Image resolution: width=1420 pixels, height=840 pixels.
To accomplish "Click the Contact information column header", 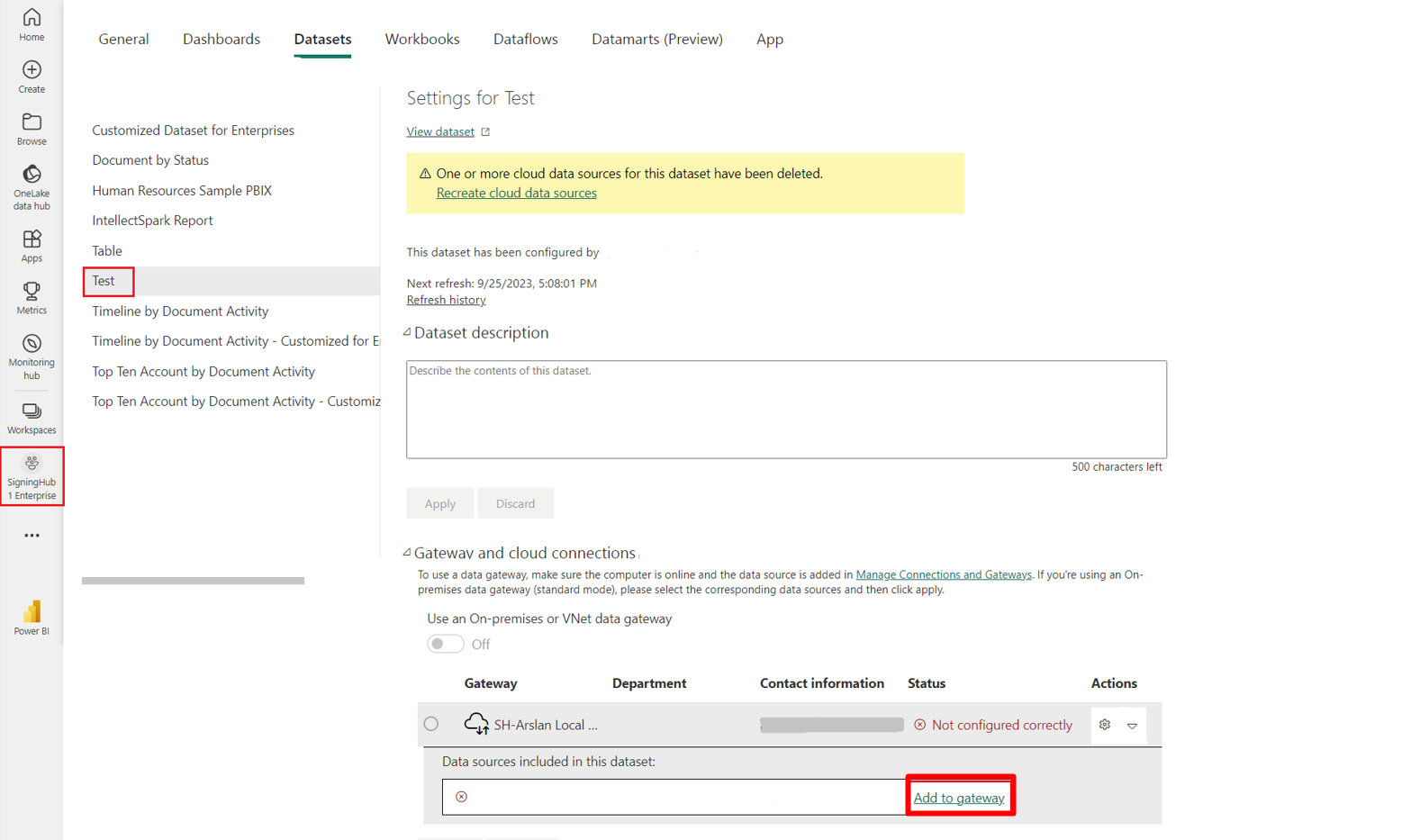I will pos(822,683).
